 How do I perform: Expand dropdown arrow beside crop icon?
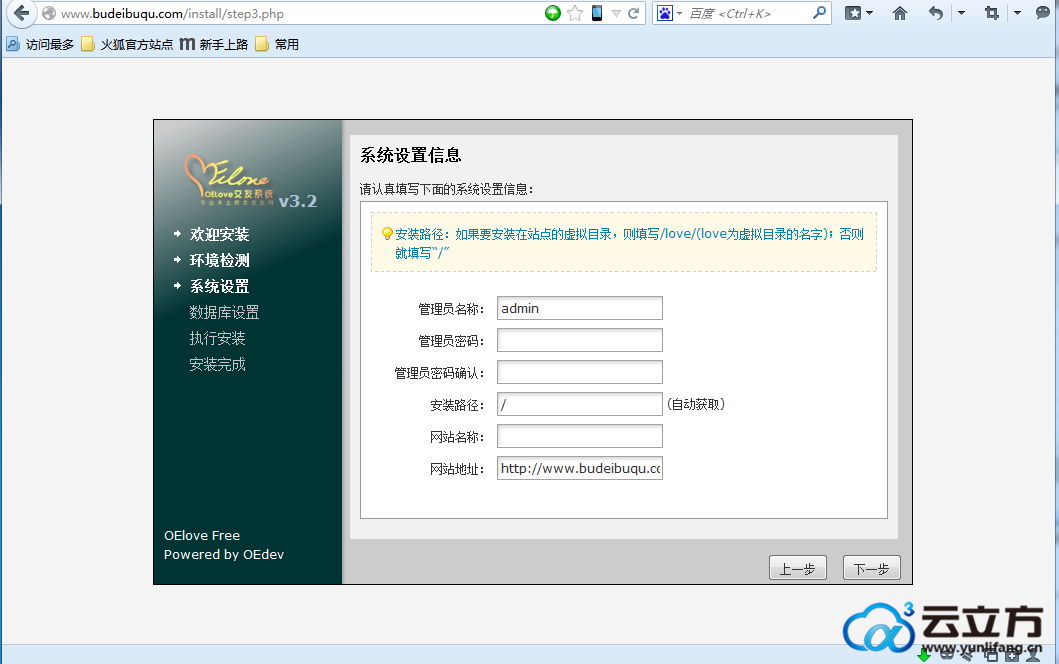[x=1017, y=13]
